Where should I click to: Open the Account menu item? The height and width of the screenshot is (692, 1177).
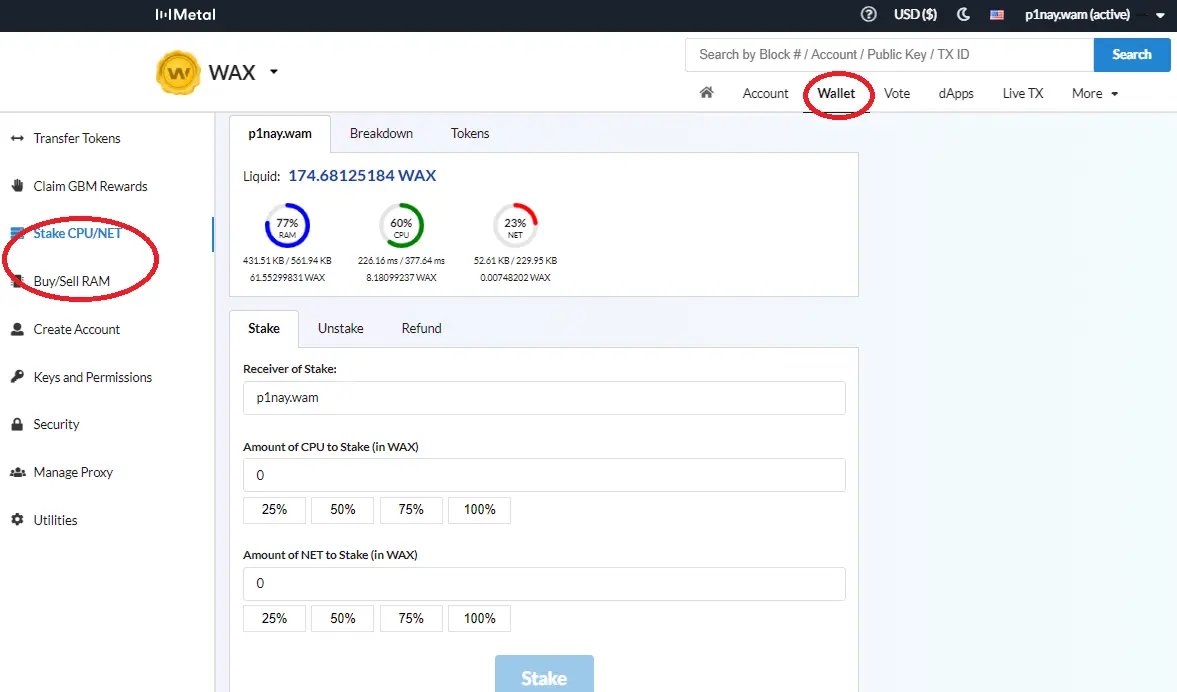[765, 93]
